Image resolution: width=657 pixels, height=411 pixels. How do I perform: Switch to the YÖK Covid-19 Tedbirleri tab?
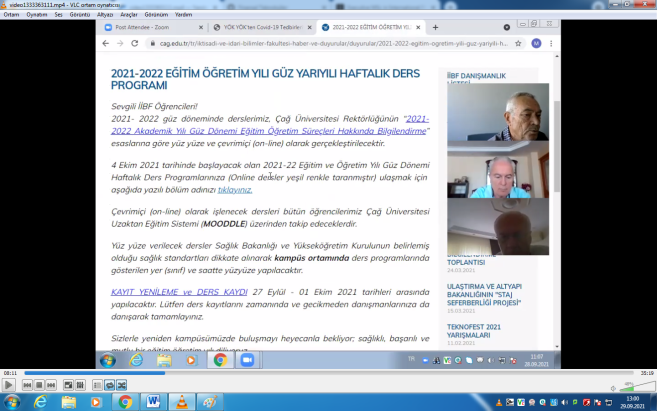coord(262,27)
